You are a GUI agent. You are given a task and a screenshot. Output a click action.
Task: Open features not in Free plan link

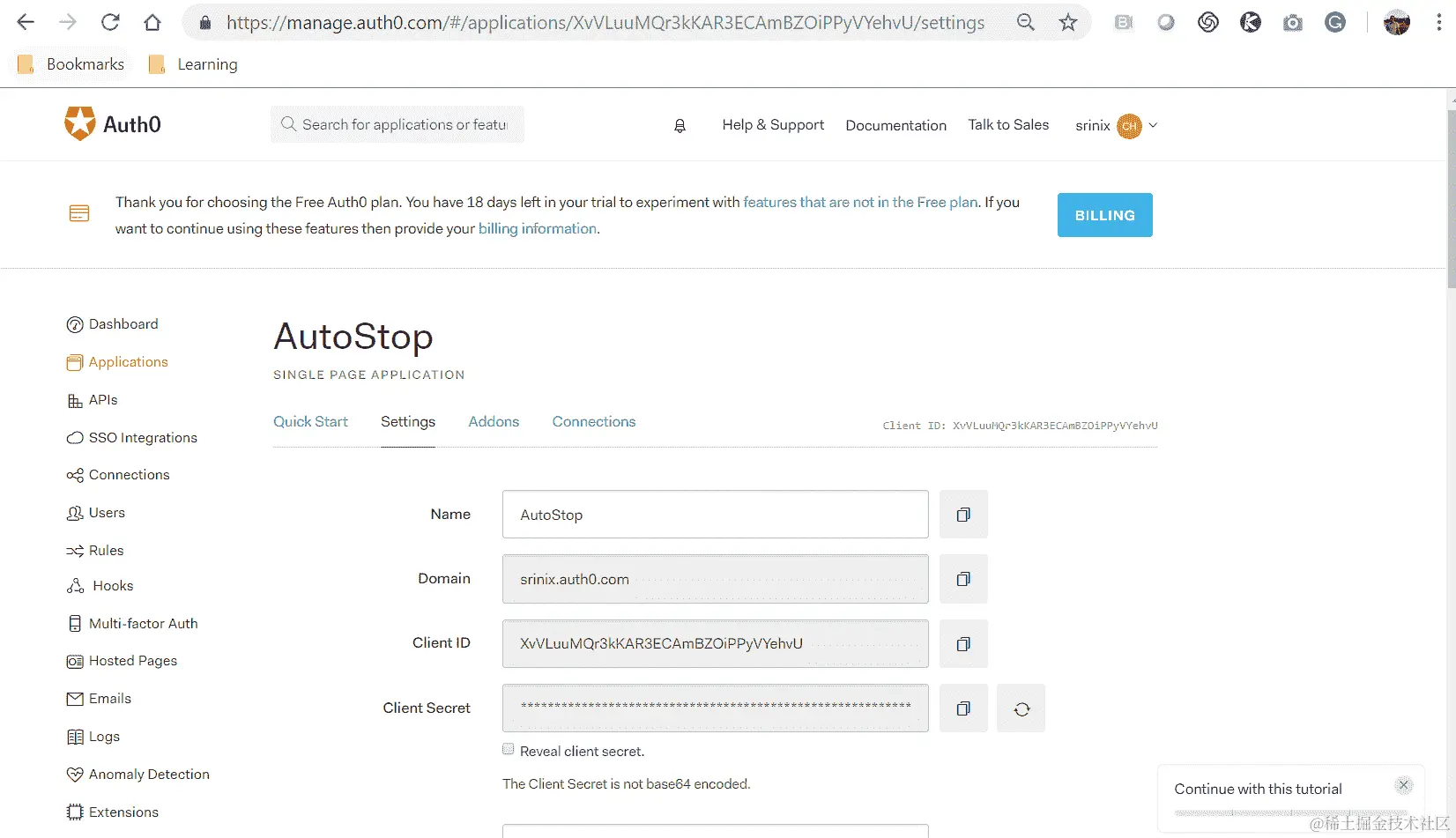[860, 203]
